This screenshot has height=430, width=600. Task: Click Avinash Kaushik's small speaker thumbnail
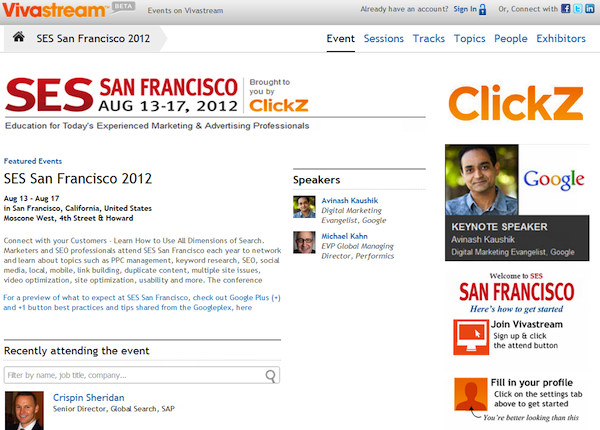click(304, 207)
